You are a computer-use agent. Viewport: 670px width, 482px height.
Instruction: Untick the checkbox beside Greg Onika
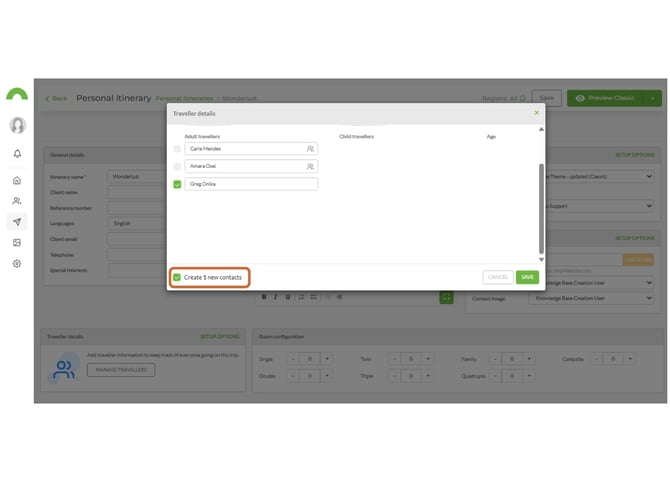[177, 184]
